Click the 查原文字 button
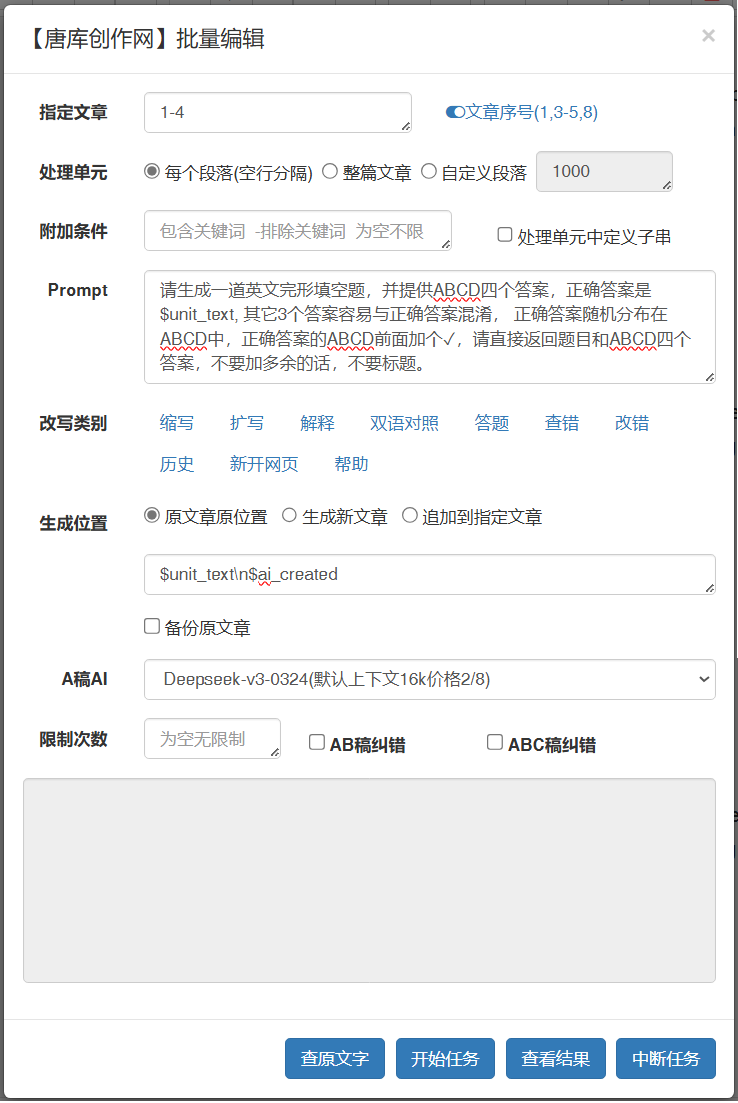 335,1059
